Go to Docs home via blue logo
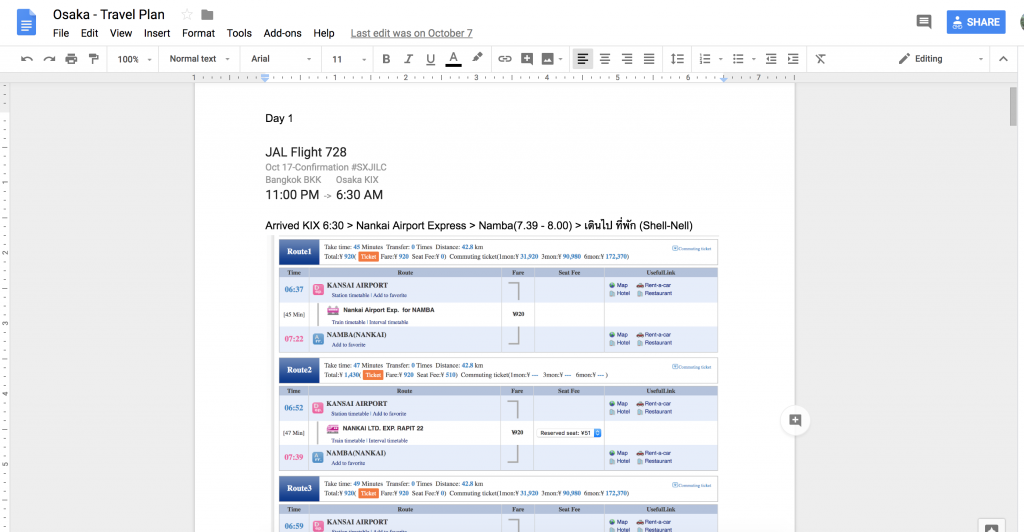Screen dimensions: 1024x532 point(25,22)
